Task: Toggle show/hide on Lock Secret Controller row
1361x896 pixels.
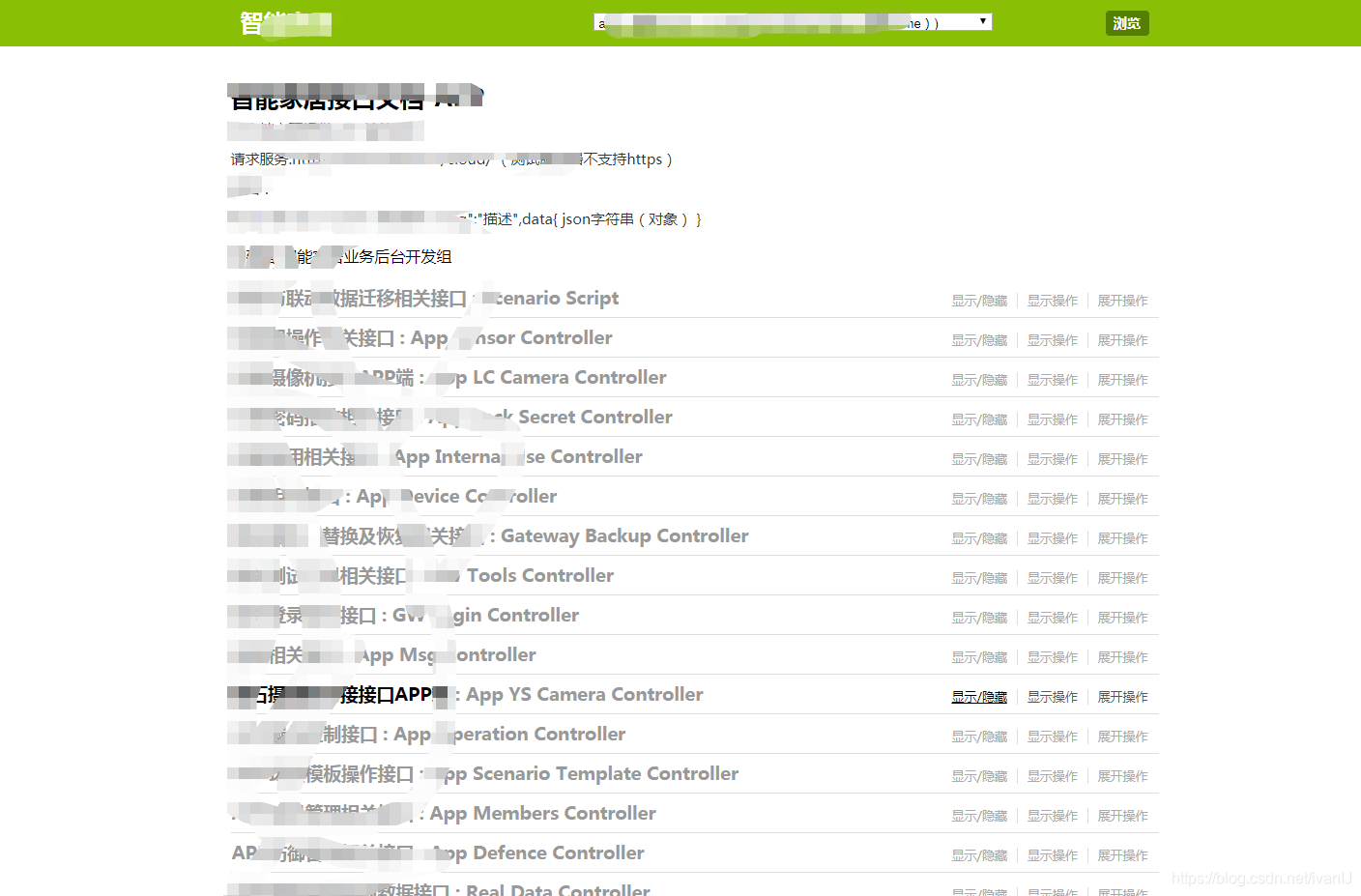Action: tap(979, 419)
